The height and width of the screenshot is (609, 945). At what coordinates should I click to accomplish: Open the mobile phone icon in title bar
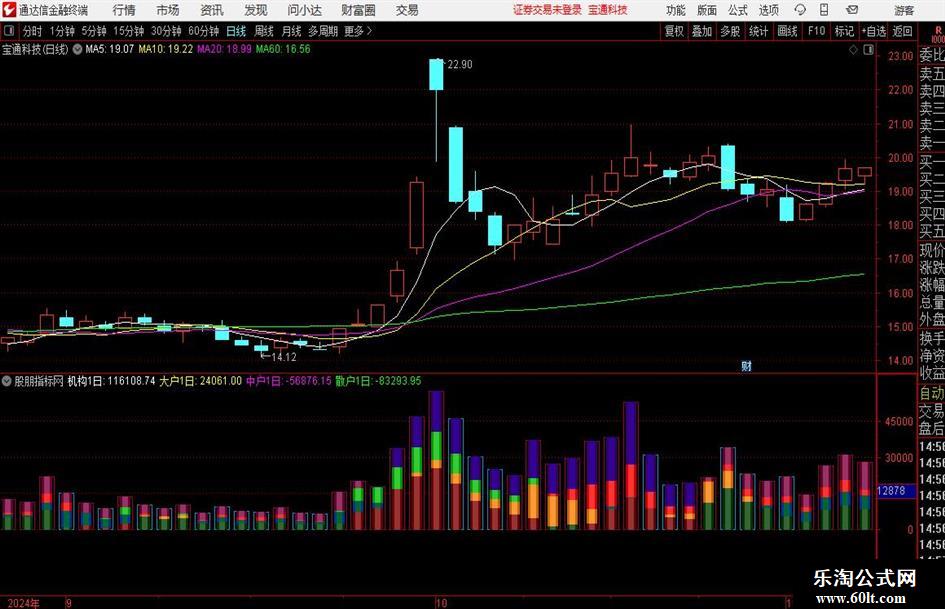point(824,10)
